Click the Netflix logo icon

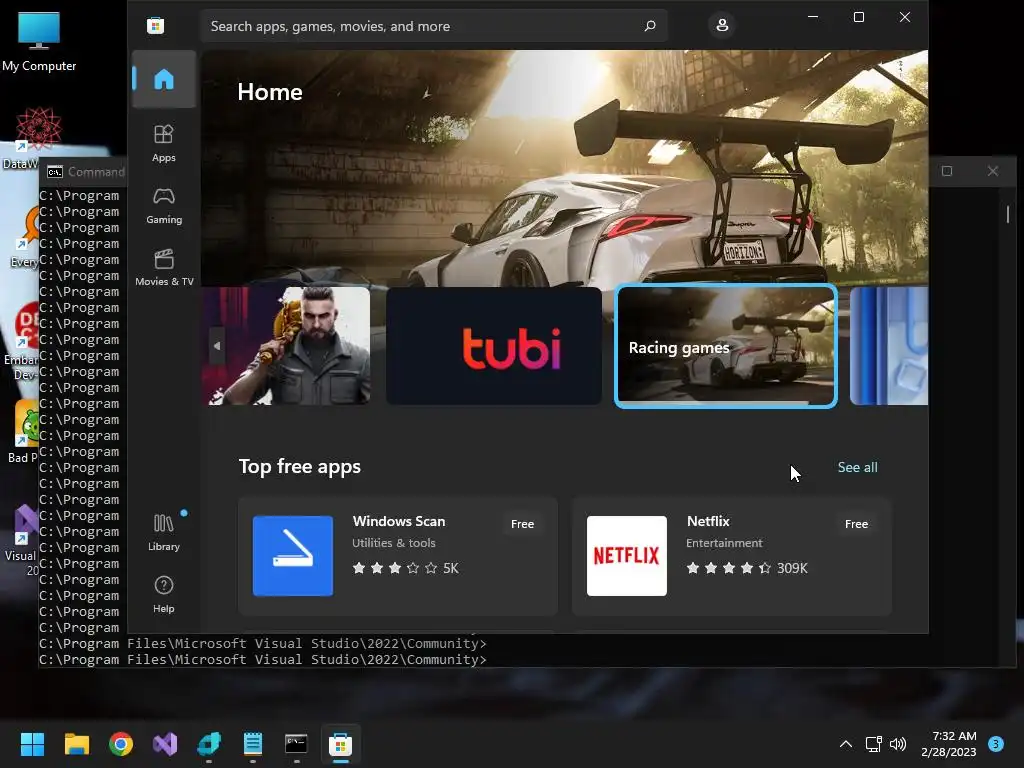point(627,556)
